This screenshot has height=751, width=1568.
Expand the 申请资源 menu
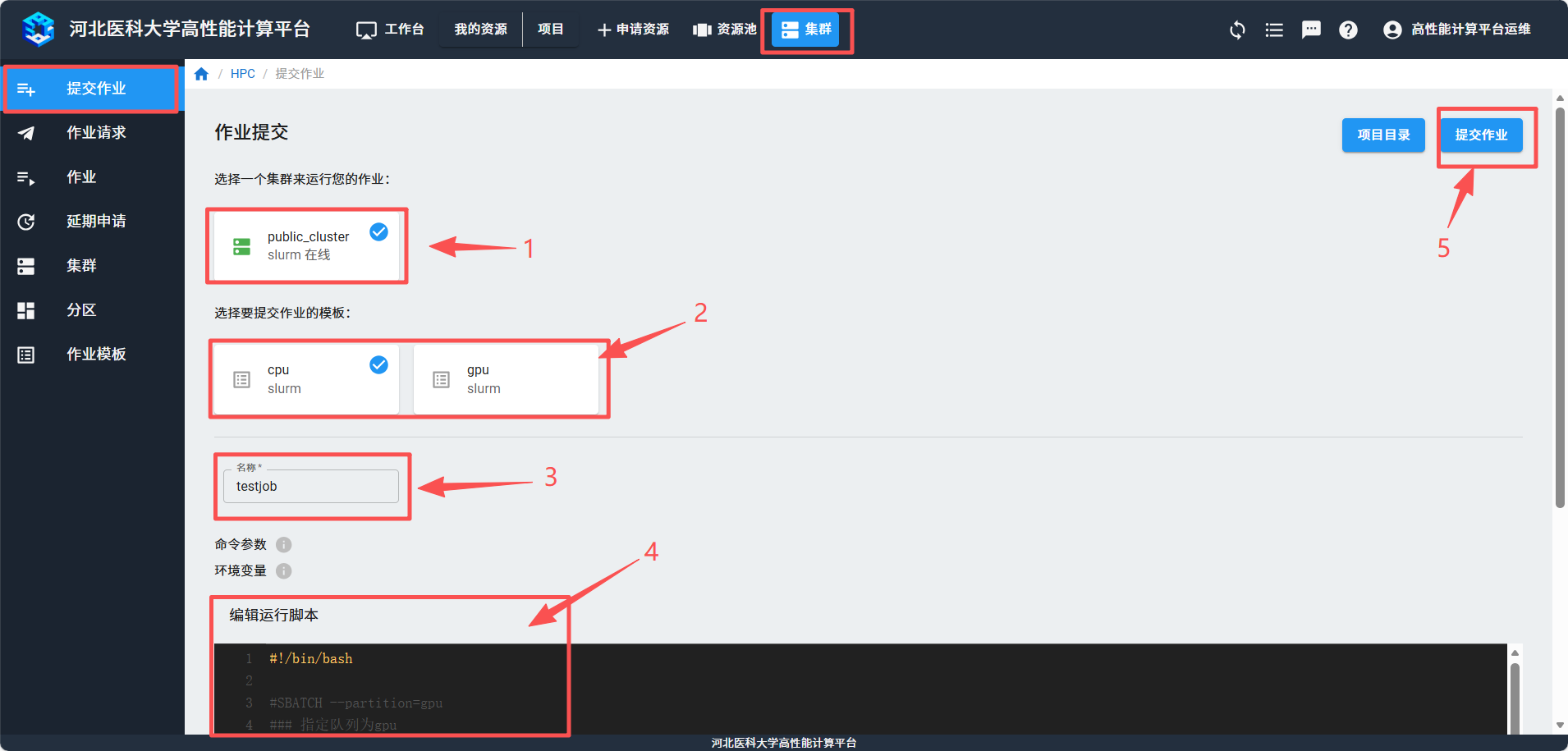[633, 30]
